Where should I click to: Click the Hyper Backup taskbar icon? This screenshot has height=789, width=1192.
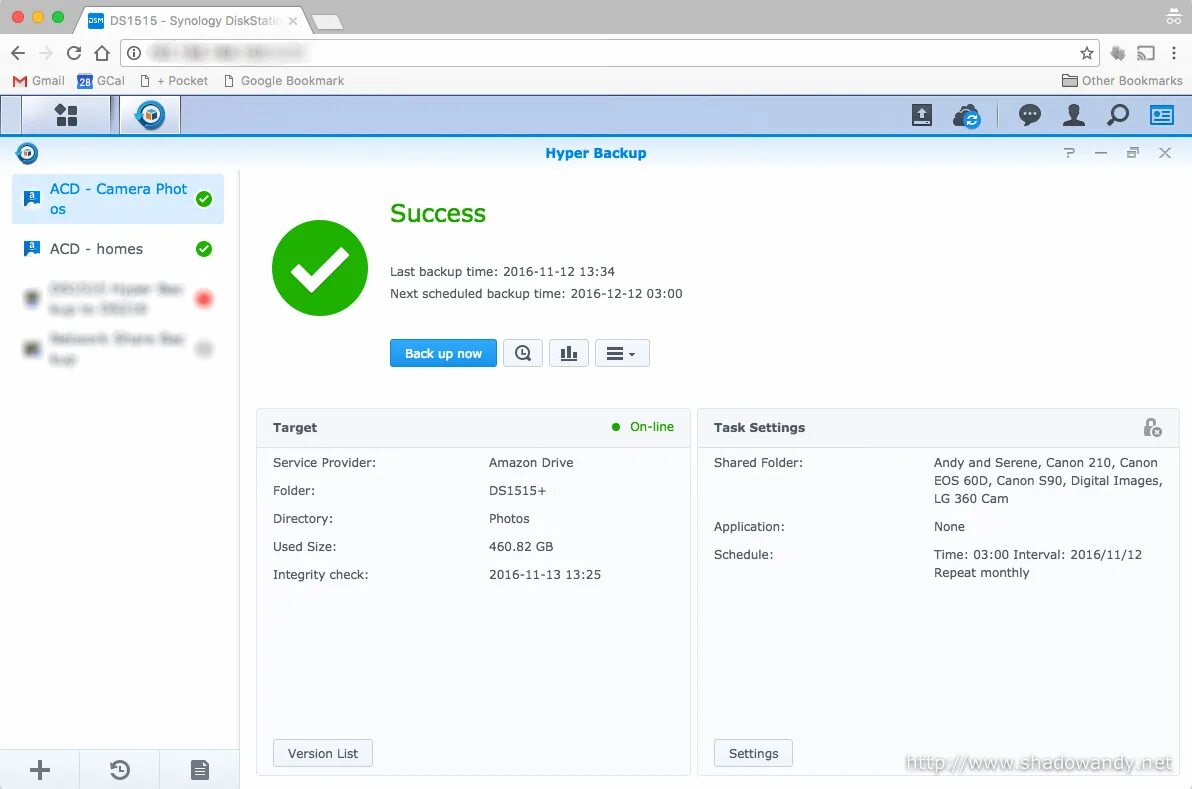click(x=150, y=116)
